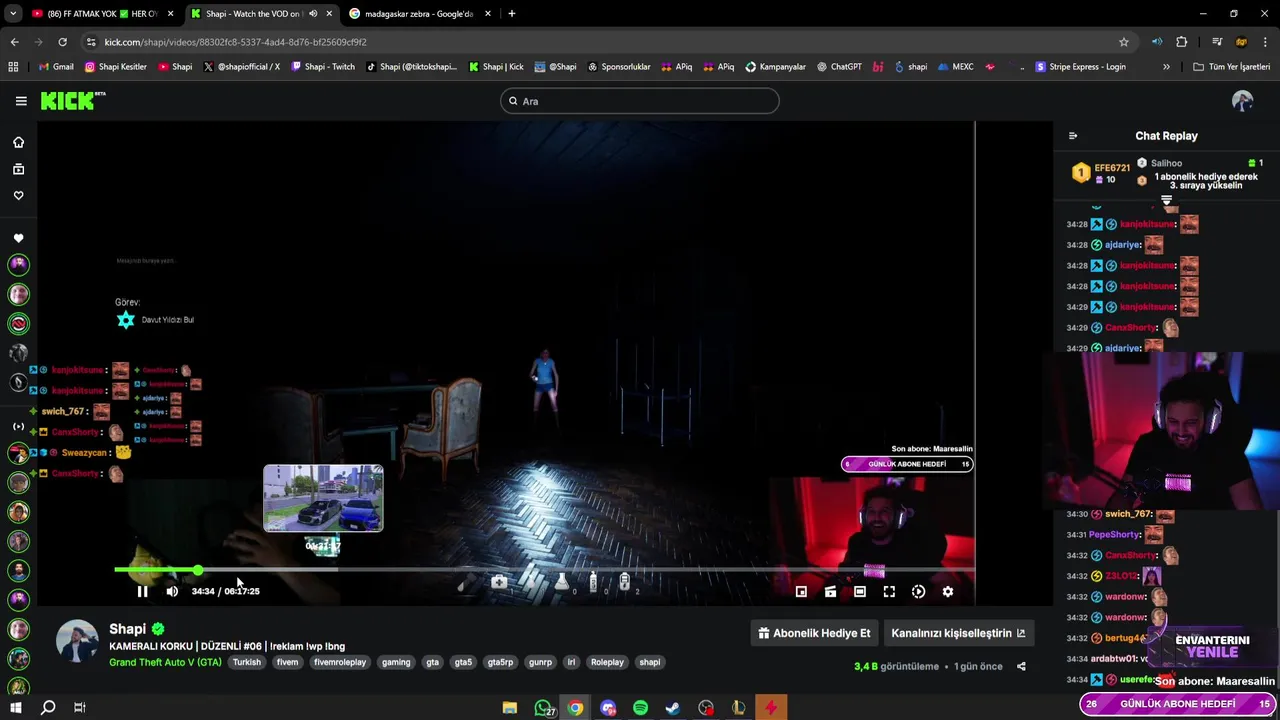
Task: Open the Shapi - Twitch bookmark
Action: pos(322,67)
